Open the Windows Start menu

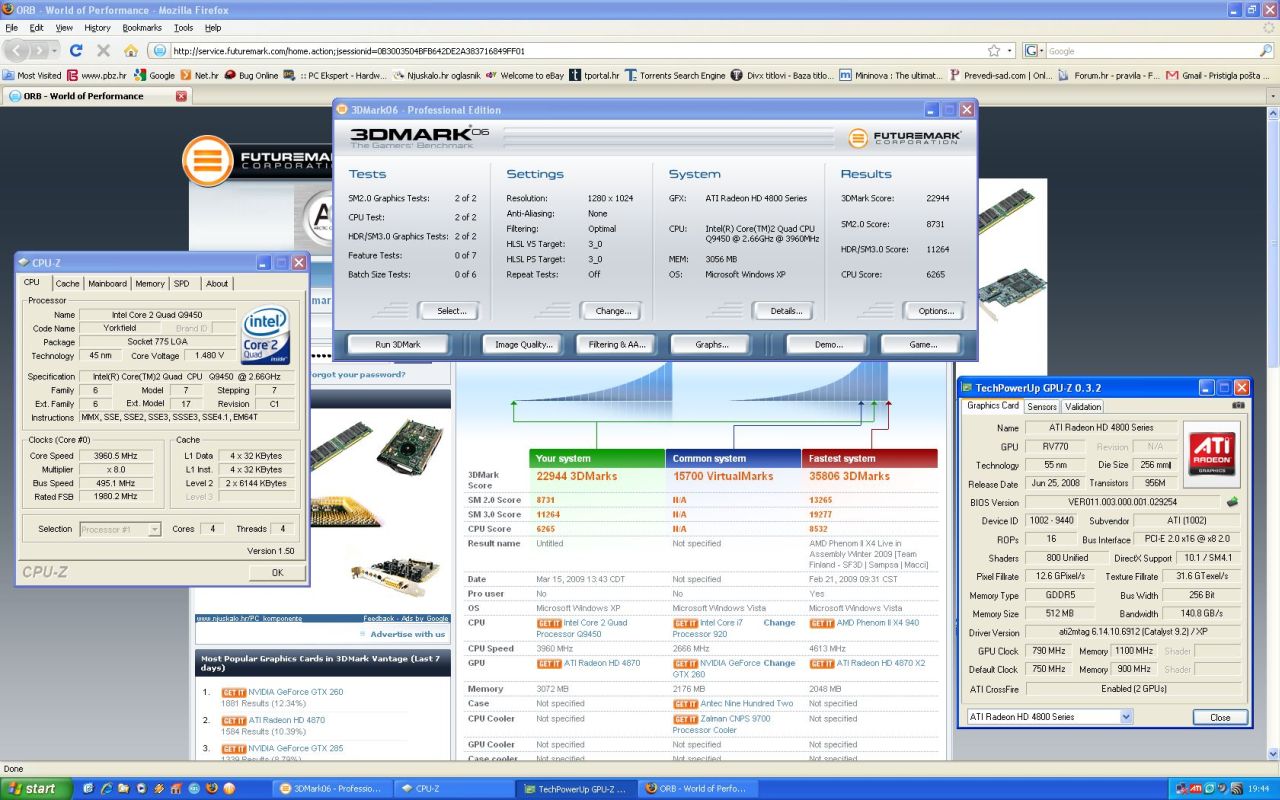pos(36,788)
